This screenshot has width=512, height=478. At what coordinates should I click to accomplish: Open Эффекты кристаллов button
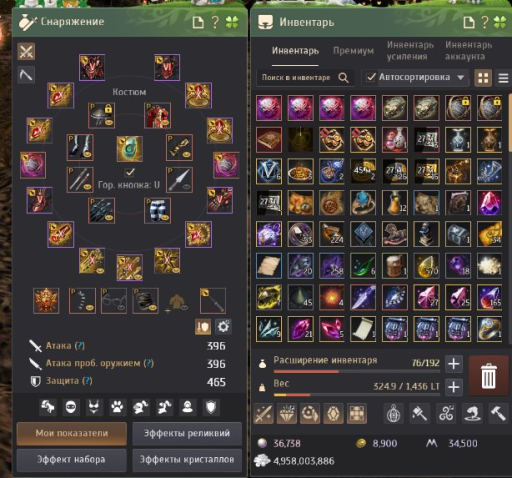(x=187, y=459)
